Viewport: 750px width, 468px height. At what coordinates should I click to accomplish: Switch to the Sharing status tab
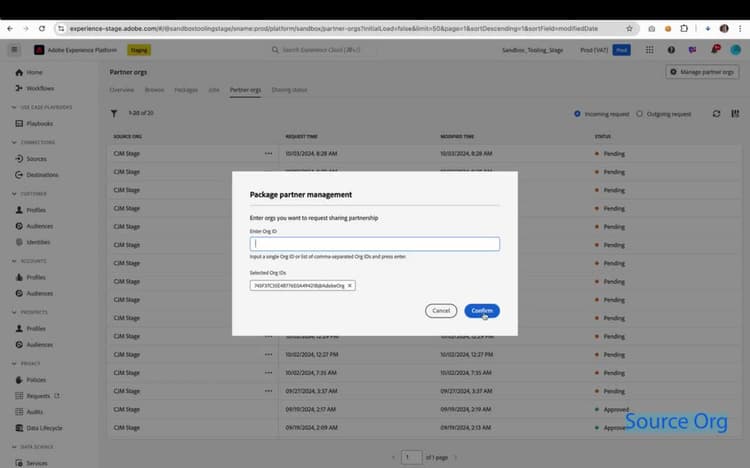point(289,90)
